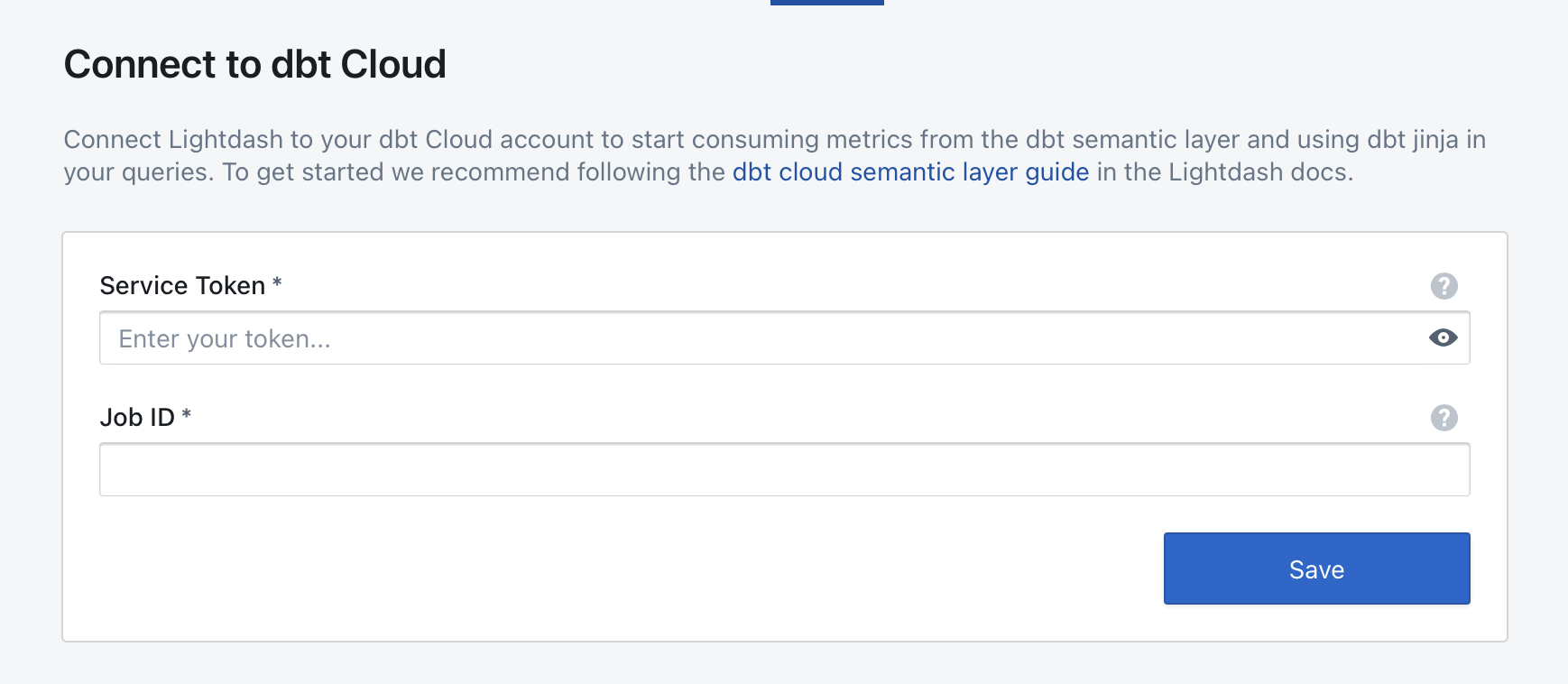Click the Job ID field label
This screenshot has width=1568, height=684.
(x=137, y=418)
